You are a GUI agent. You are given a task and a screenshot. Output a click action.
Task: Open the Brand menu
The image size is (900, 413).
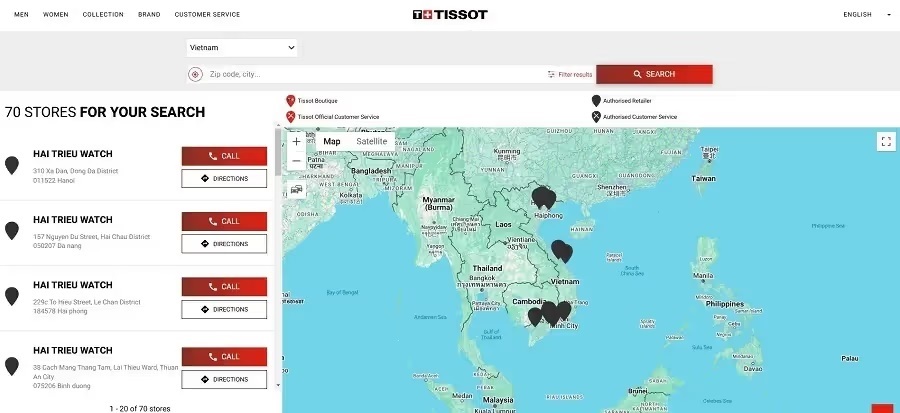[x=149, y=14]
